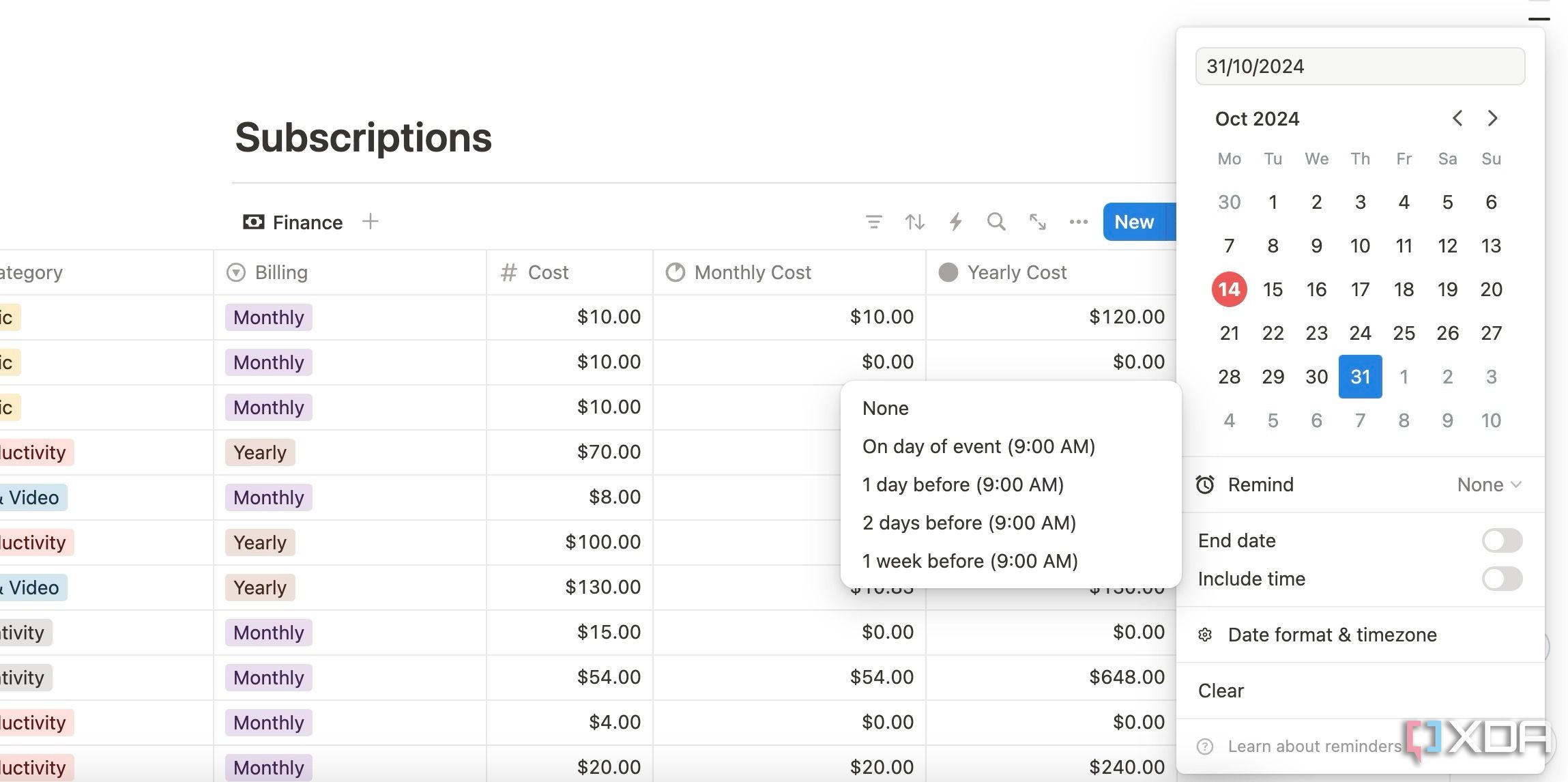Toggle the Include time switch

click(1502, 578)
